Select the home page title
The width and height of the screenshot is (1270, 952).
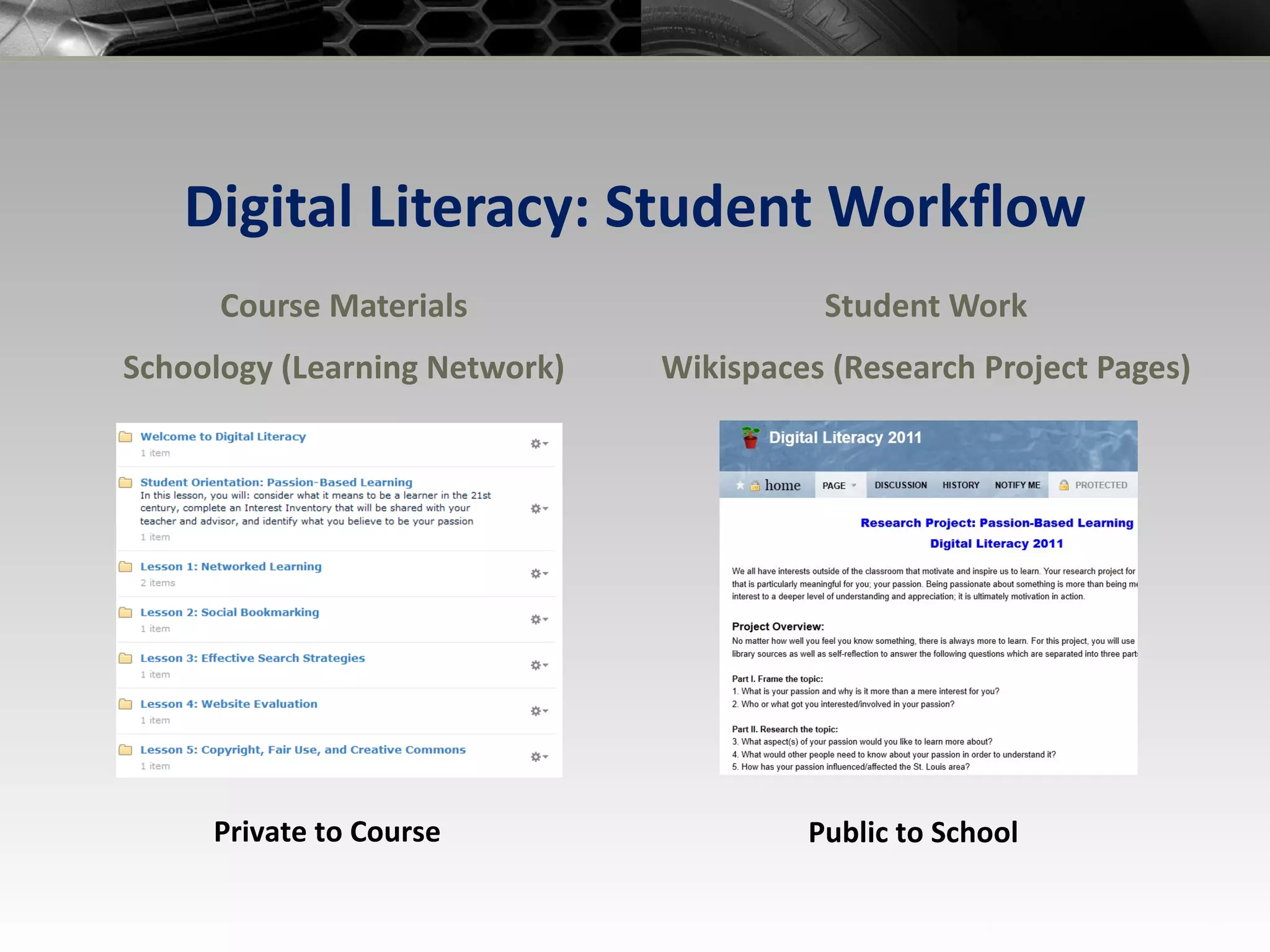783,485
